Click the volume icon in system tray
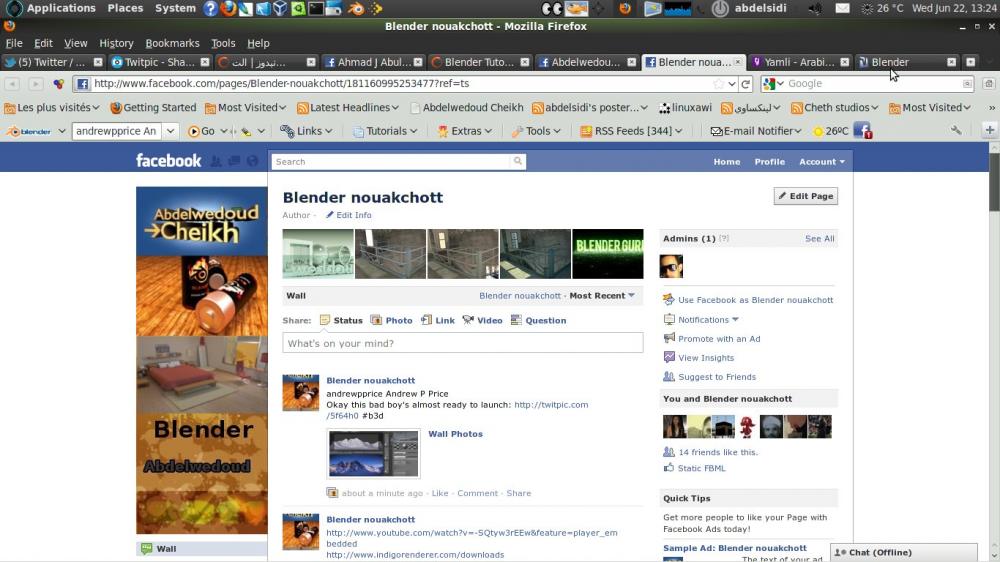 [815, 8]
